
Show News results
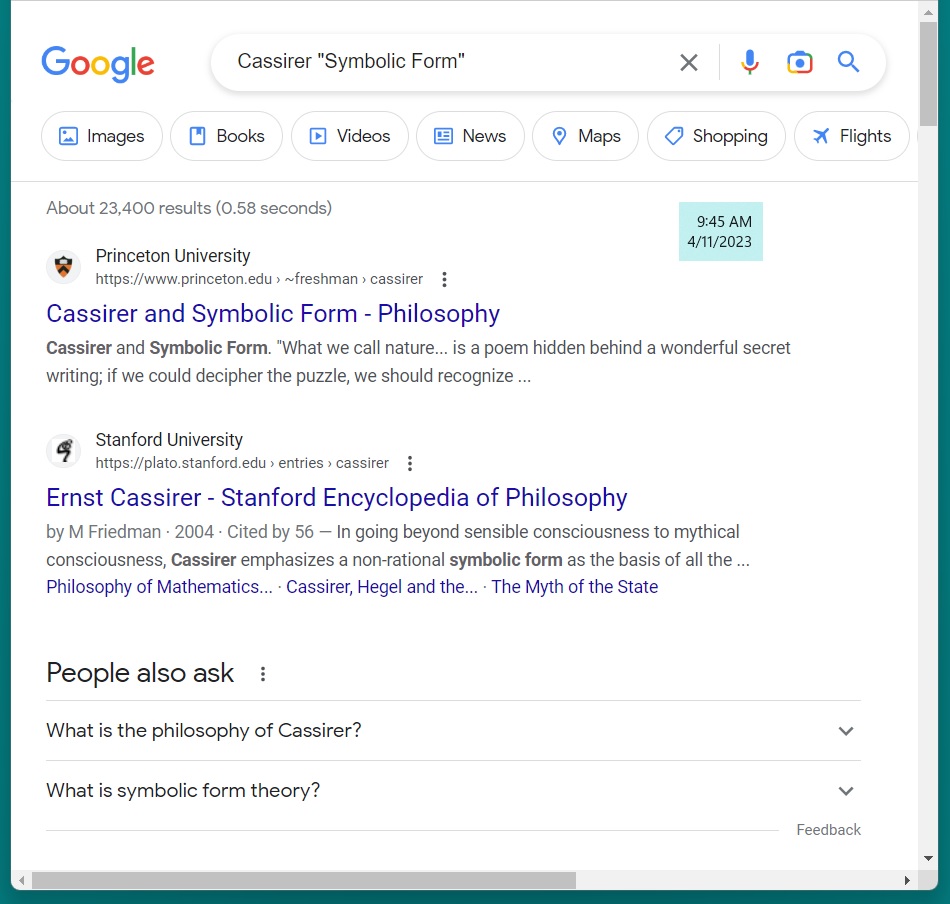pos(470,136)
